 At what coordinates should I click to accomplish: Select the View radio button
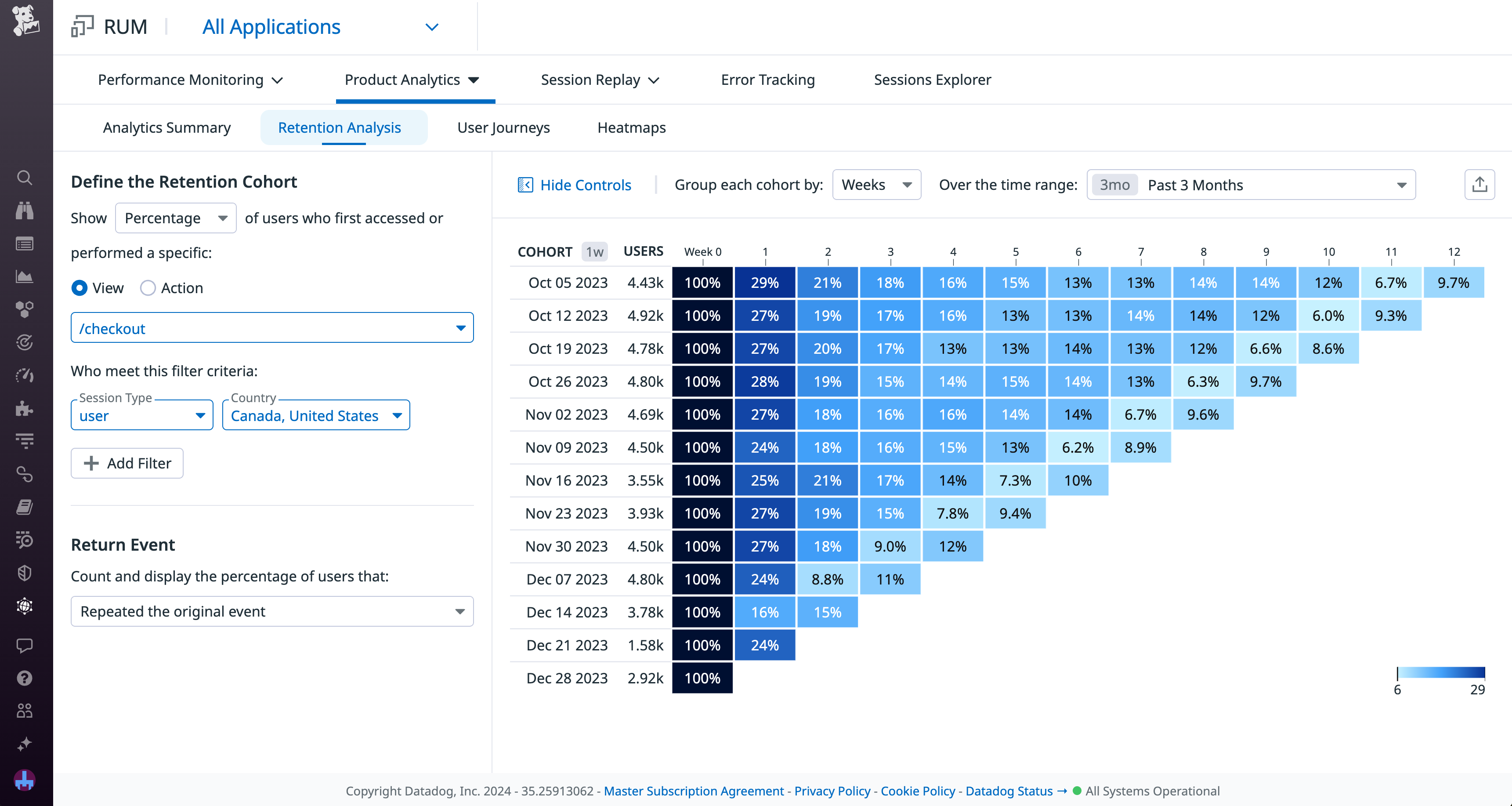pyautogui.click(x=79, y=288)
